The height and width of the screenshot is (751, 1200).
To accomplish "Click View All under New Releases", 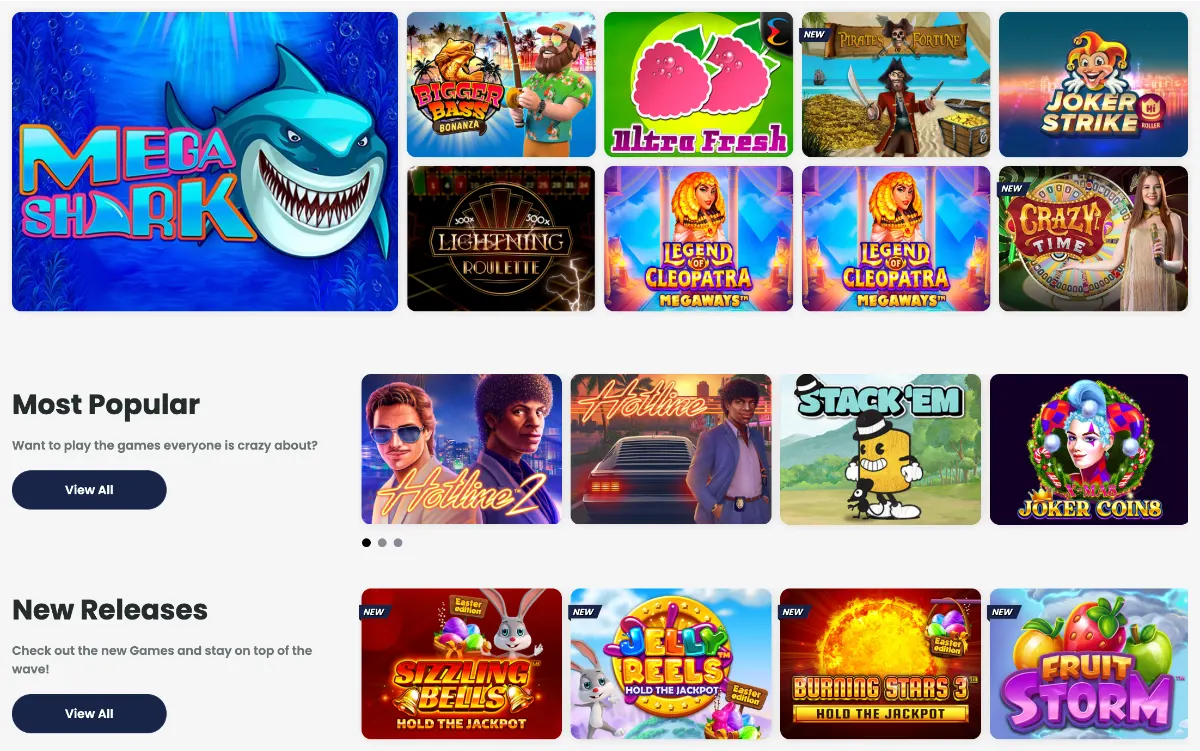I will (89, 714).
